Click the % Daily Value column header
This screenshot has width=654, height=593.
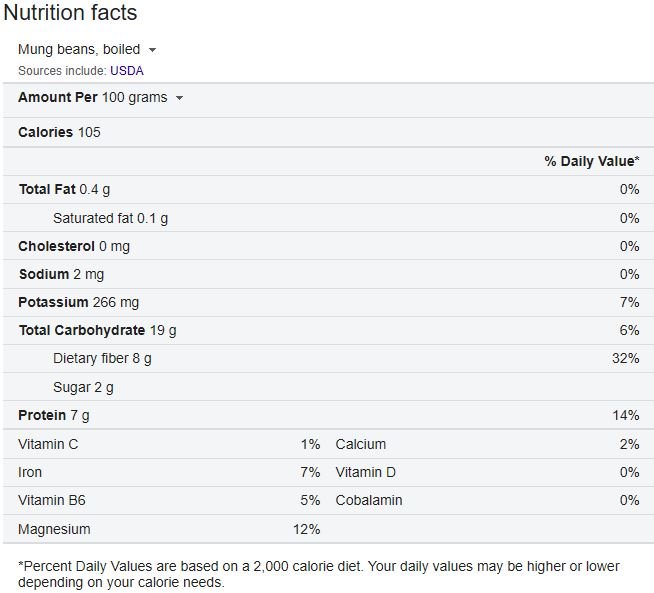coord(592,161)
